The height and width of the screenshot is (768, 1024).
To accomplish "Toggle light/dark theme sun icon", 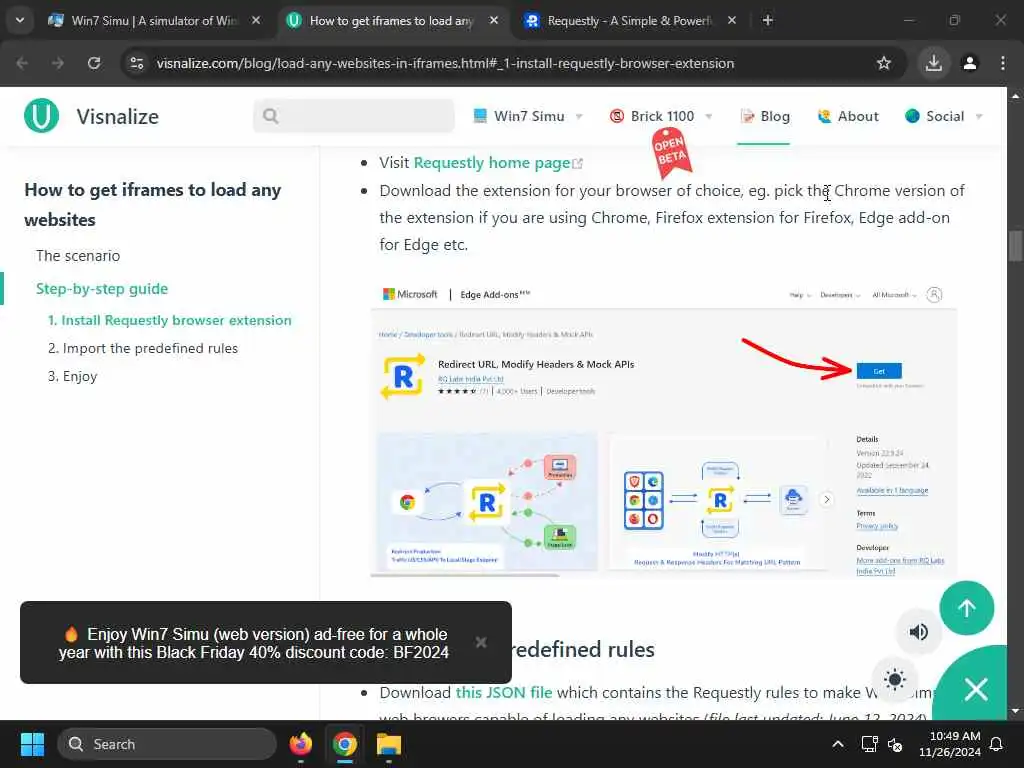I will pos(895,679).
